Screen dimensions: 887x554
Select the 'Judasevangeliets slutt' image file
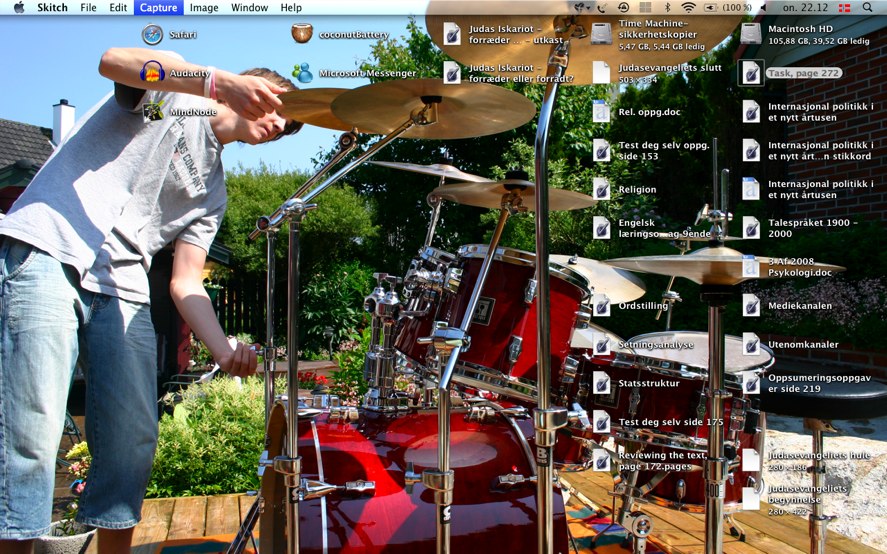coord(601,73)
